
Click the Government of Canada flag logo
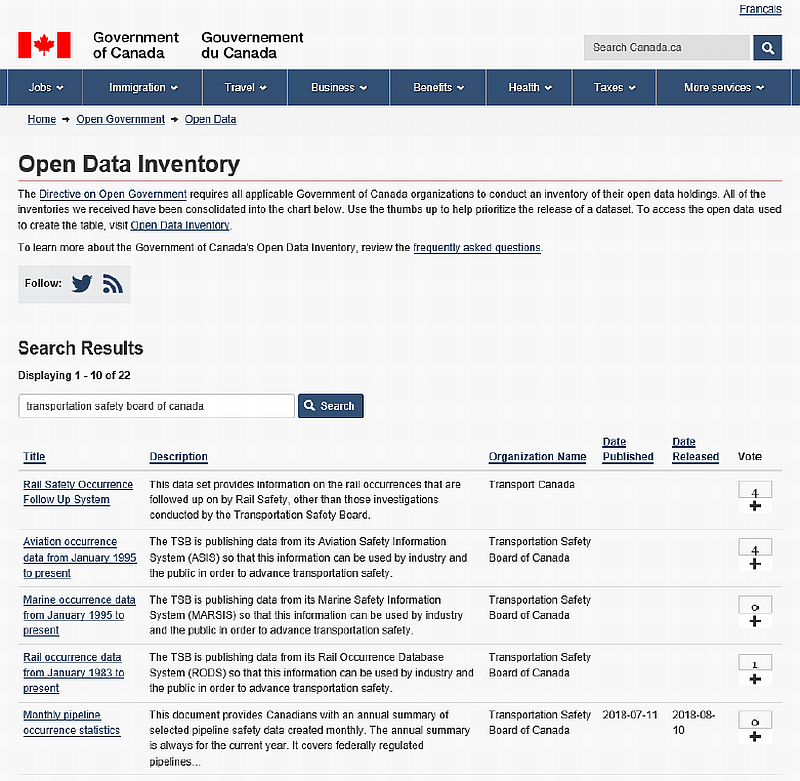coord(44,45)
